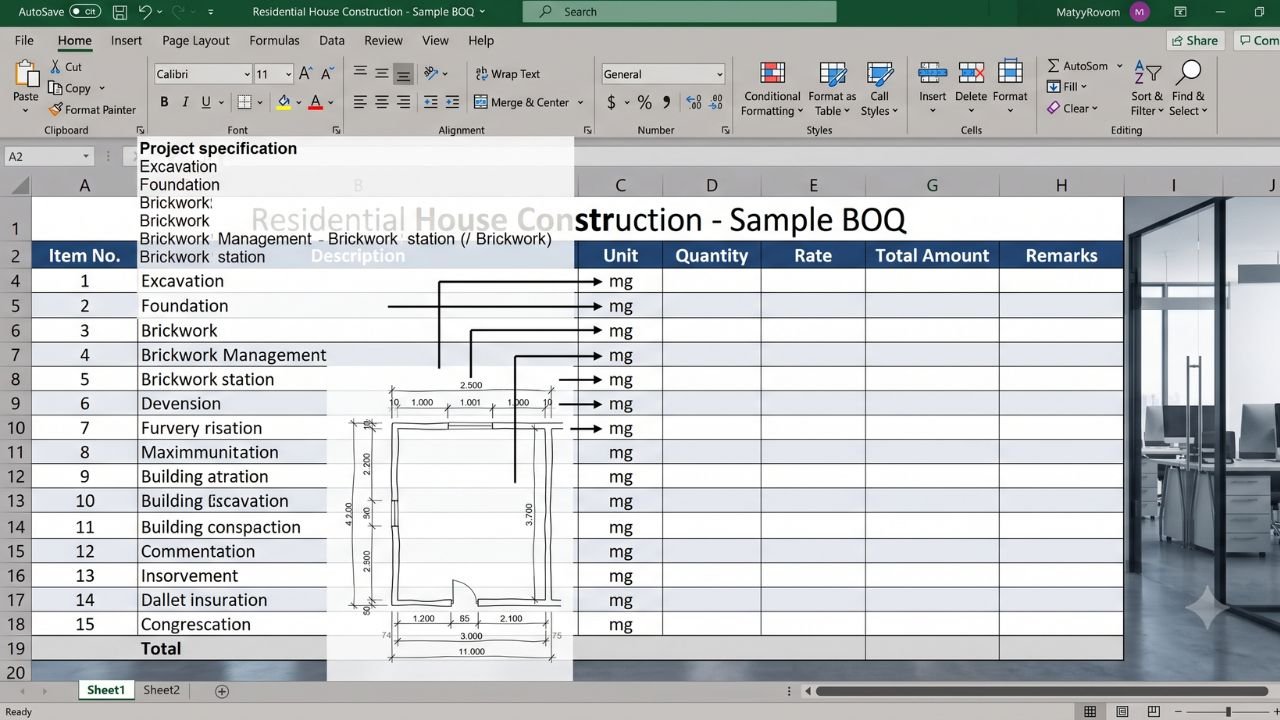This screenshot has height=720, width=1280.
Task: Click the Copy icon
Action: pos(56,88)
